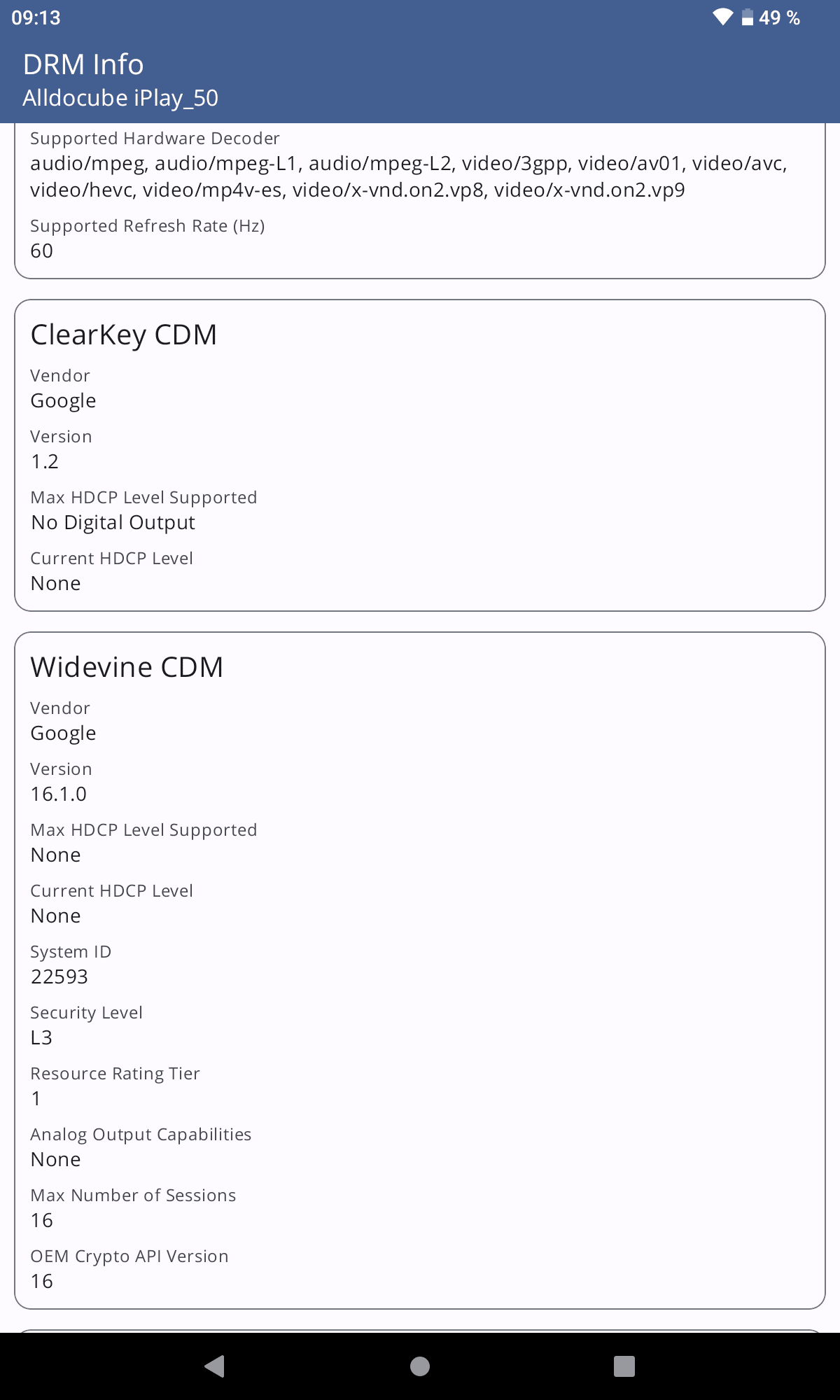Tap the OEM Crypto API Version entry

pos(129,1268)
